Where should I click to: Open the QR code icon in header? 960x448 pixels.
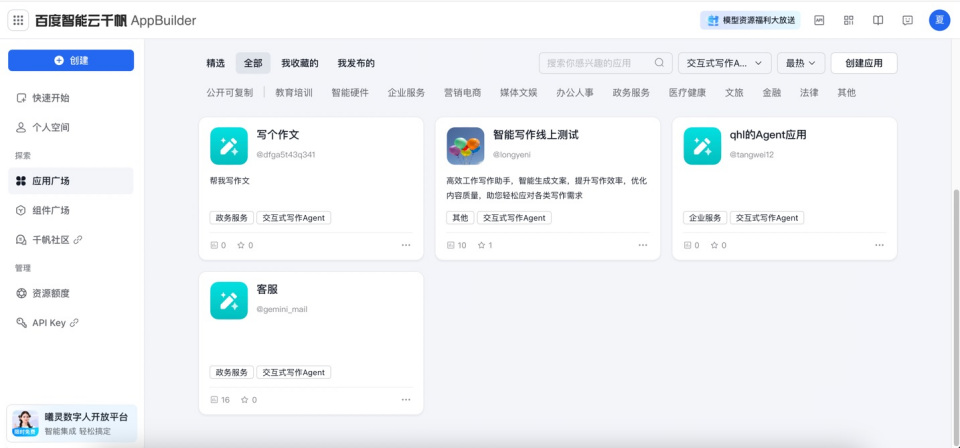click(x=848, y=20)
